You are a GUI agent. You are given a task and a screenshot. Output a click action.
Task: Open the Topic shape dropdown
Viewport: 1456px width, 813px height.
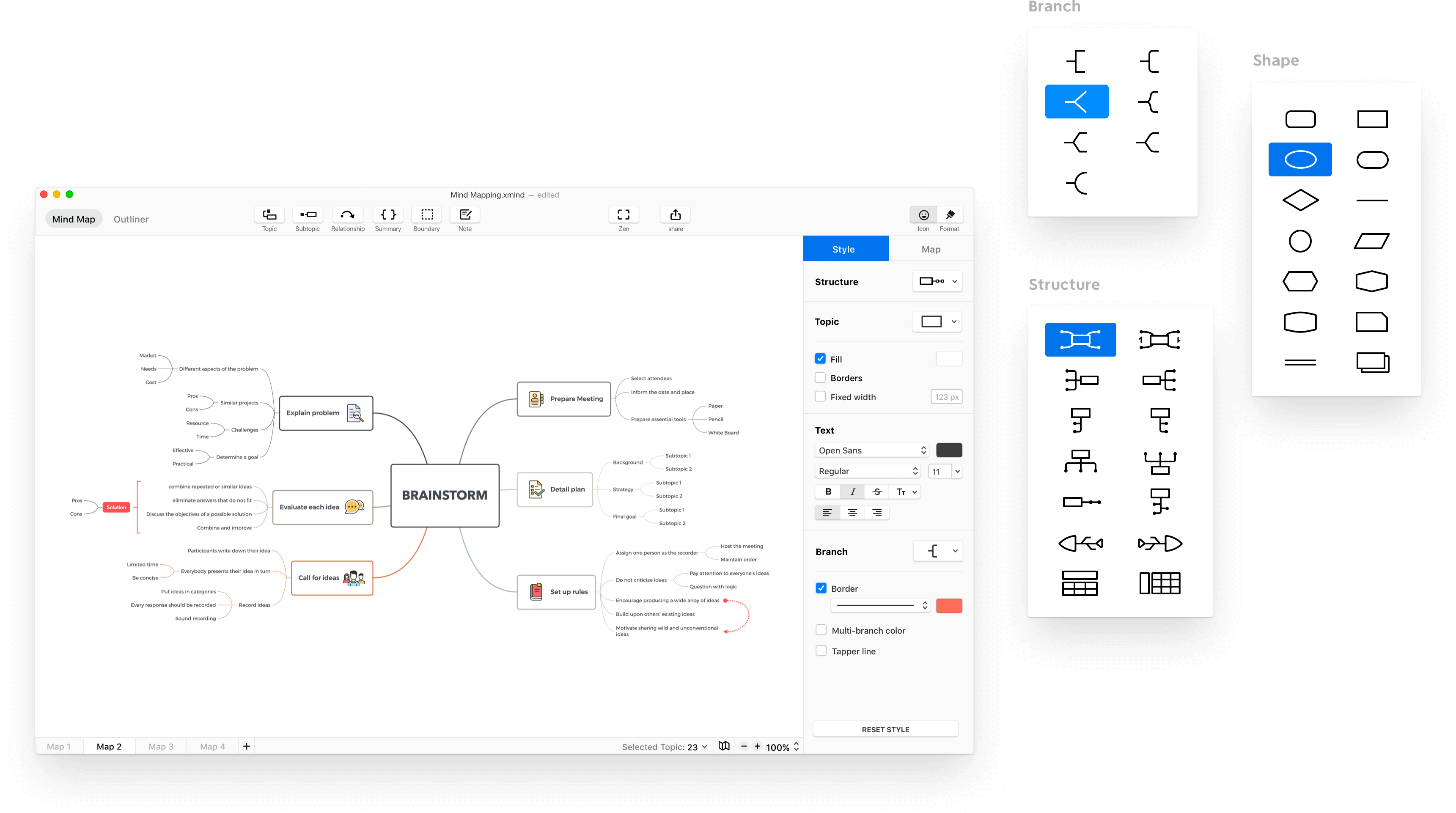[939, 321]
